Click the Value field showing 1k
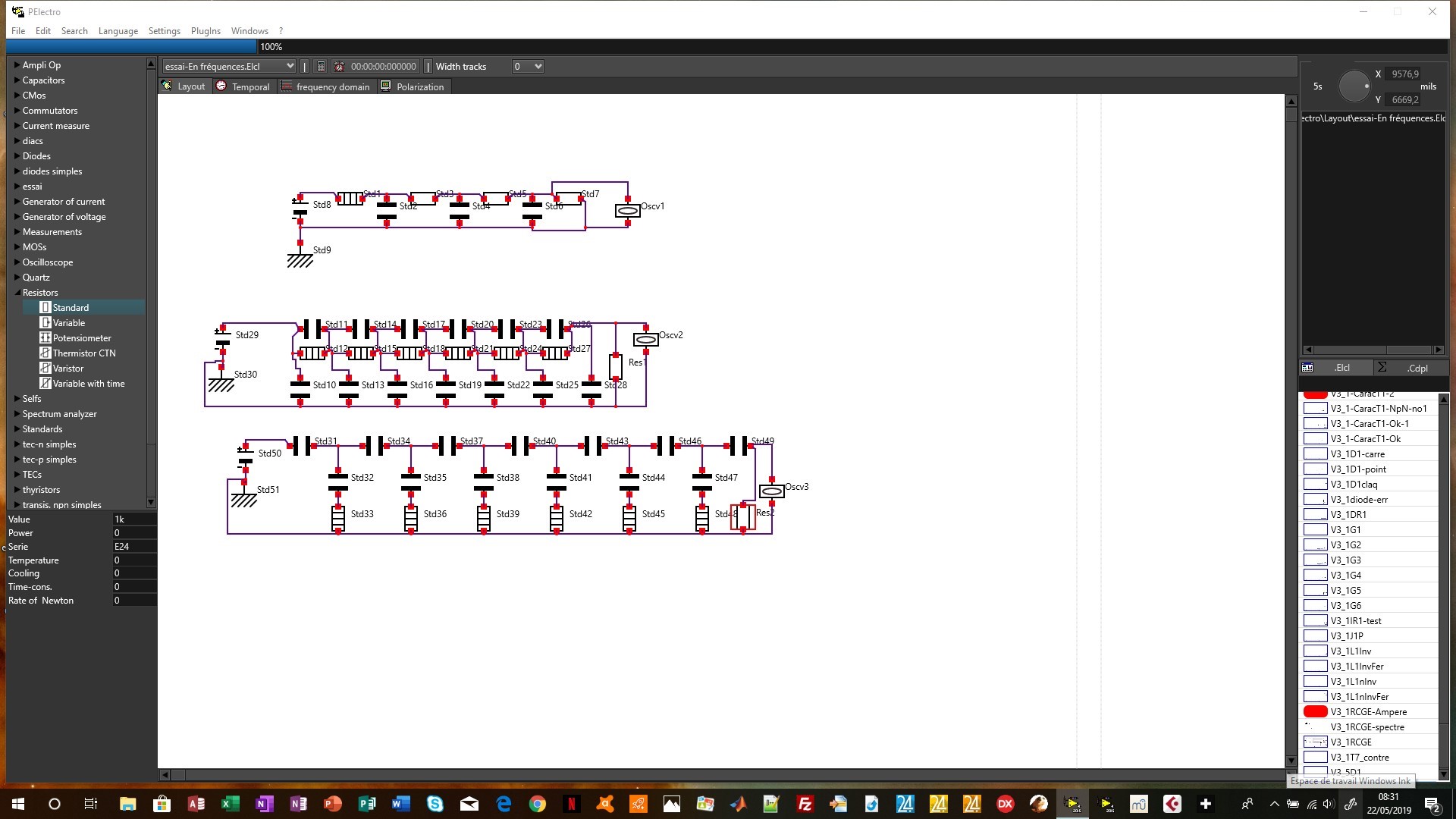Screen dimensions: 1456x819 point(133,519)
